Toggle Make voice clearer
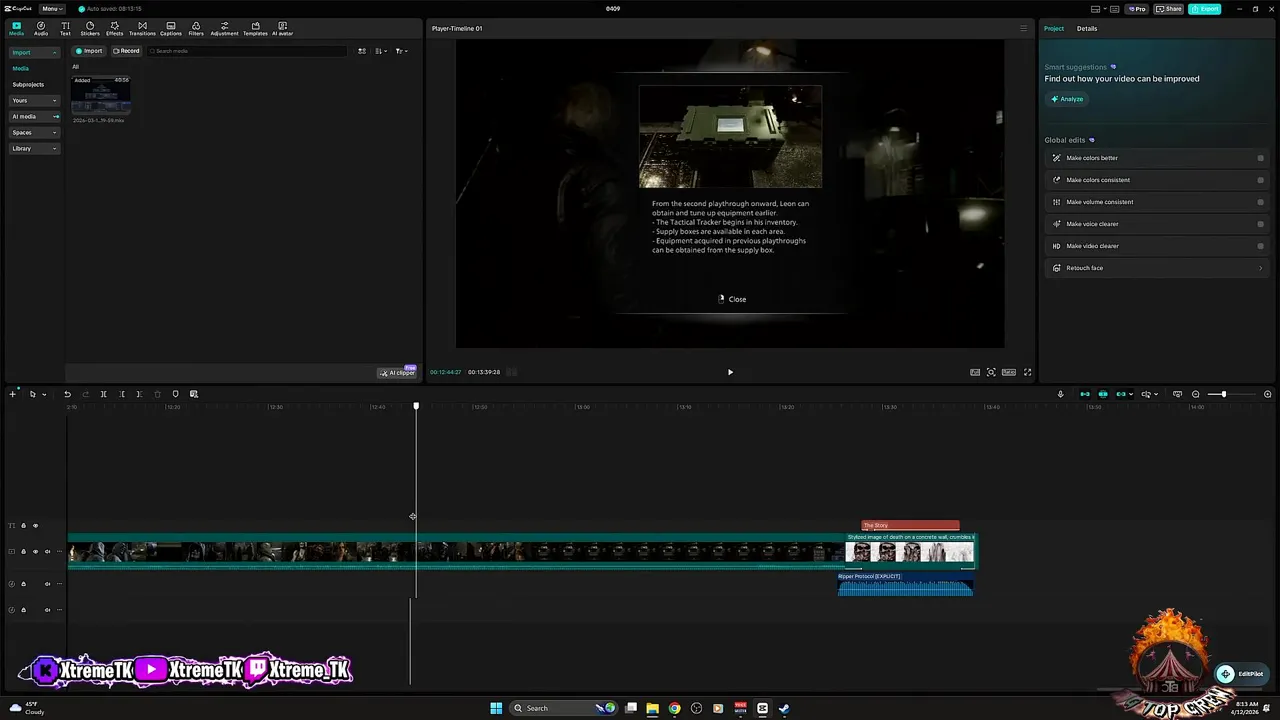 [1260, 224]
